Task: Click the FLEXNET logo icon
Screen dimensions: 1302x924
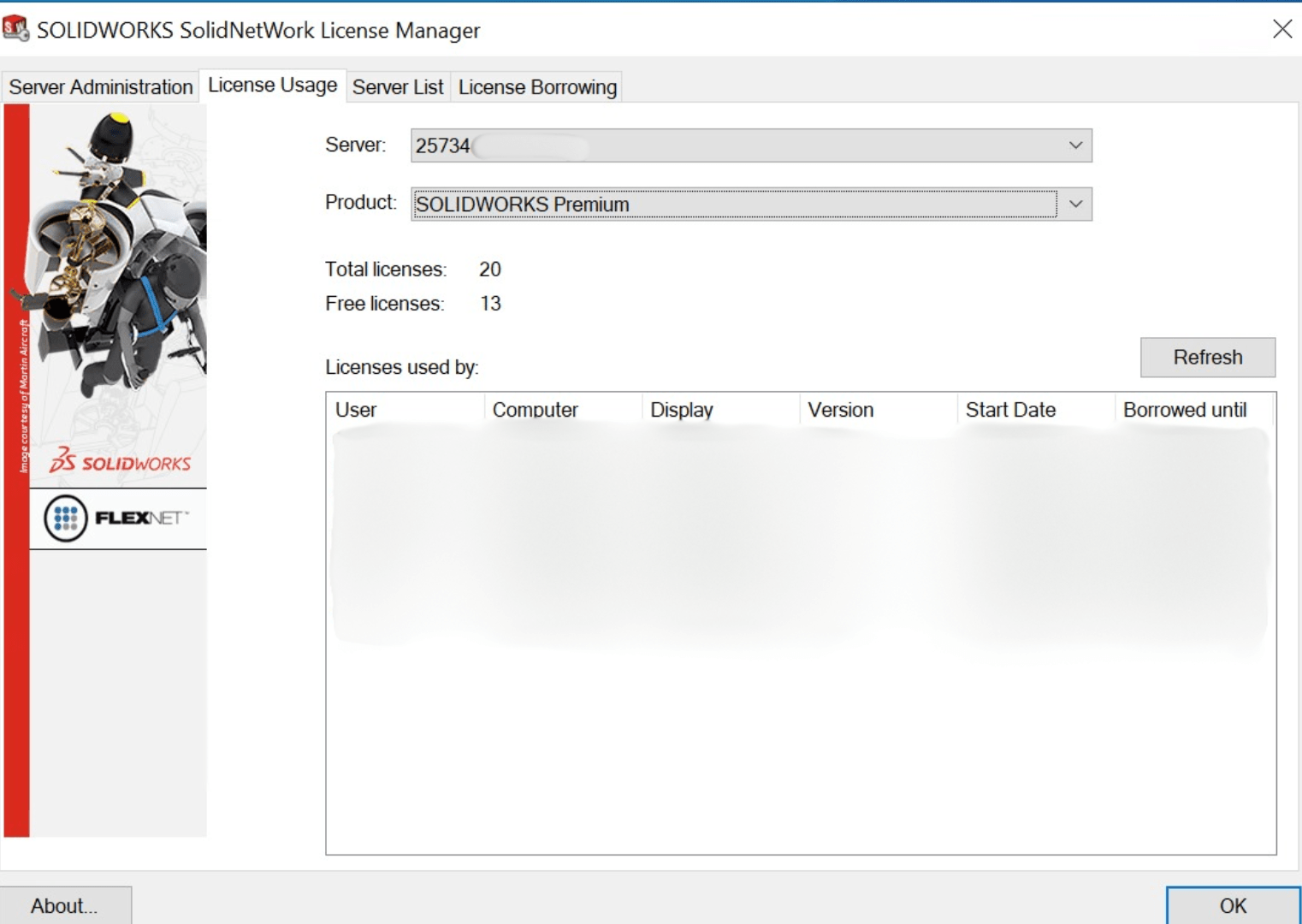Action: (117, 518)
